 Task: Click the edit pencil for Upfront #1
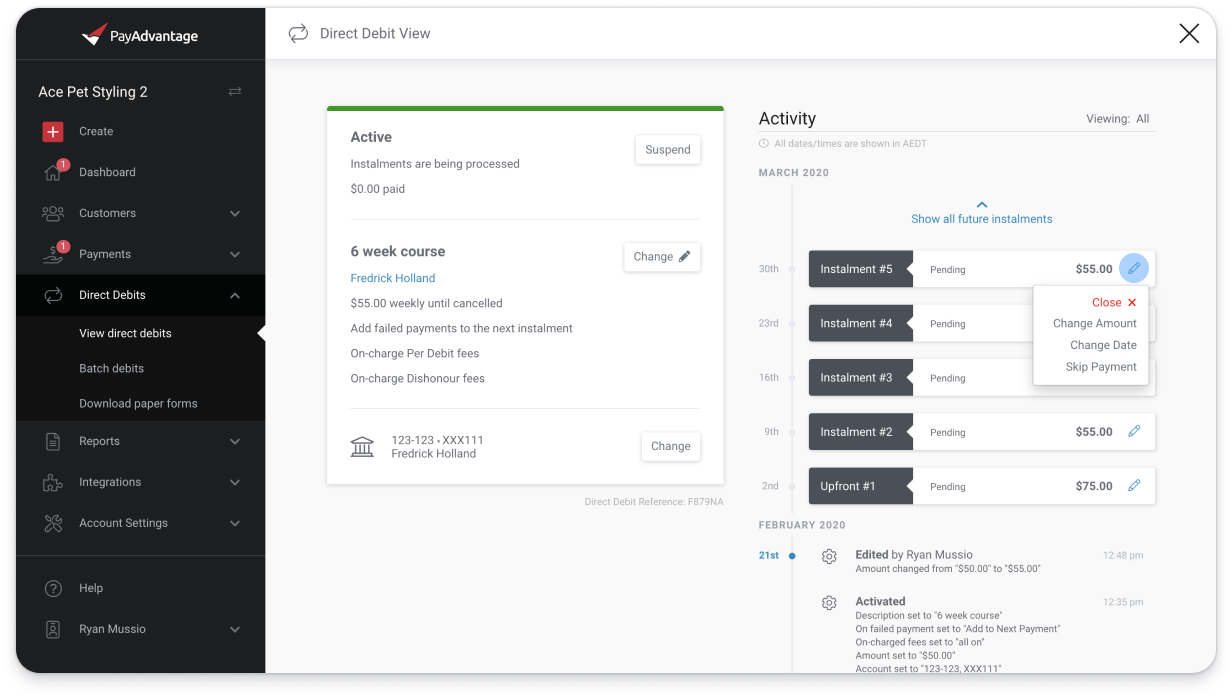click(x=1134, y=486)
